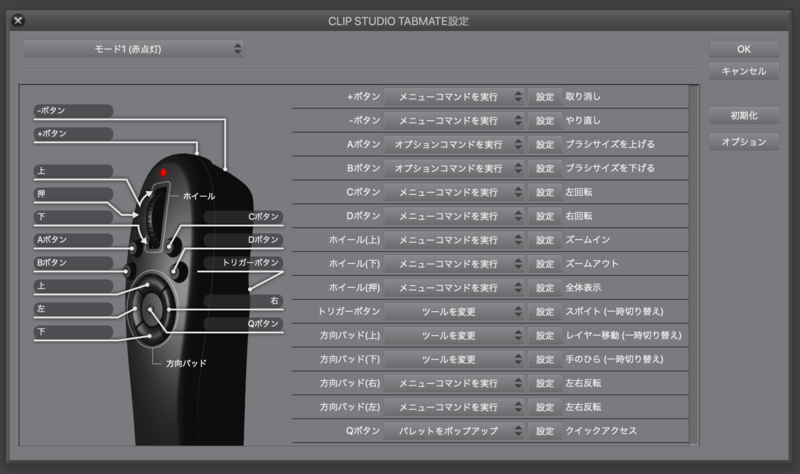The width and height of the screenshot is (800, 474).
Task: Reset settings with the 初期化 button
Action: click(x=743, y=115)
